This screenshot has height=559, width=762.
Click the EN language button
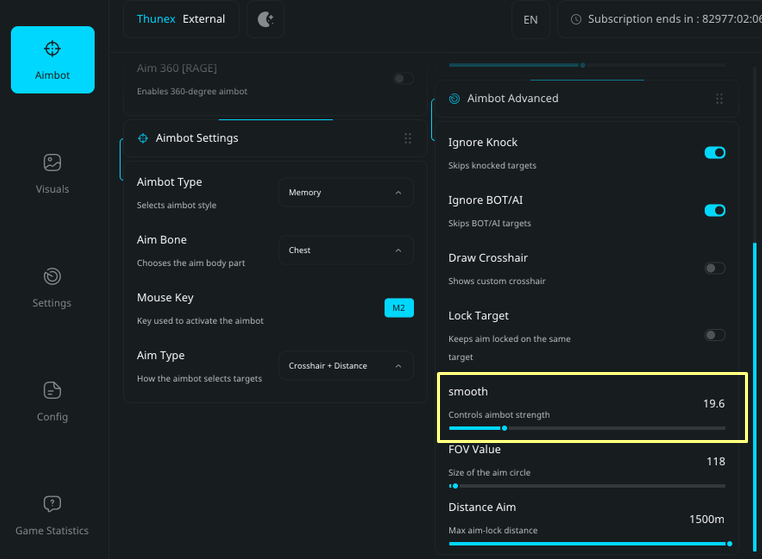[x=530, y=19]
